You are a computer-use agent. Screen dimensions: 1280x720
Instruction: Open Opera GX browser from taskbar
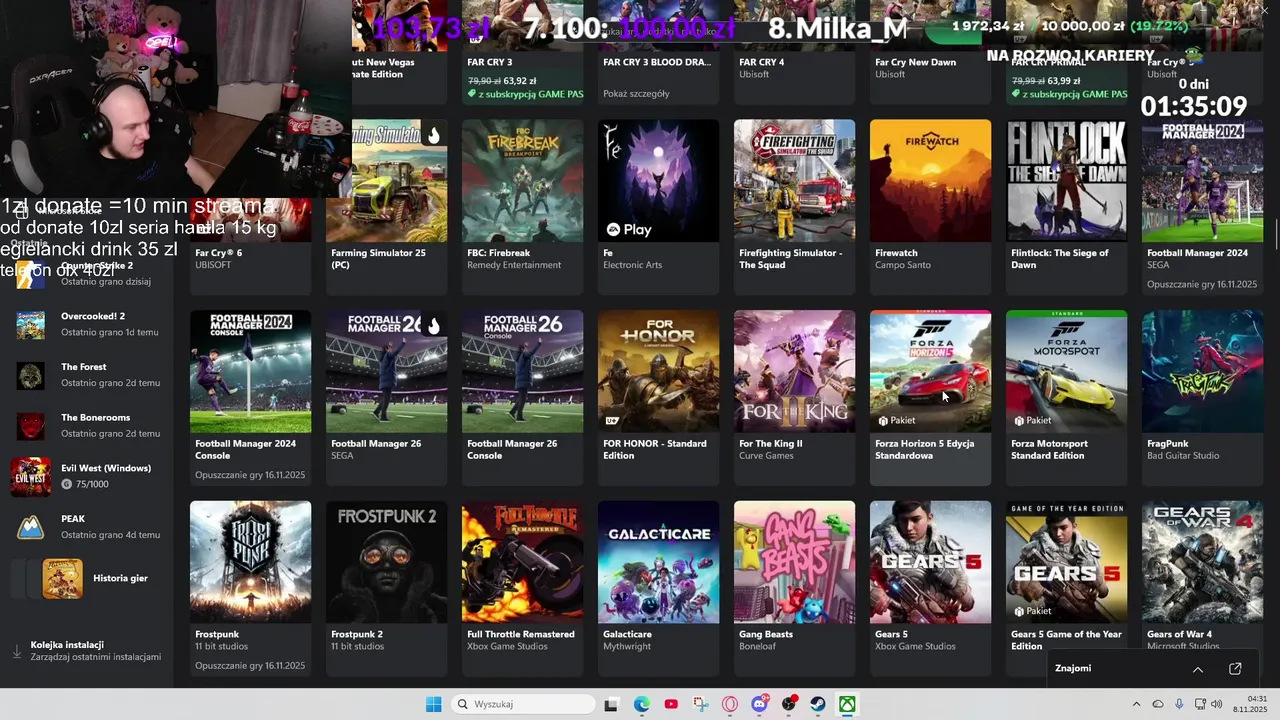(730, 704)
